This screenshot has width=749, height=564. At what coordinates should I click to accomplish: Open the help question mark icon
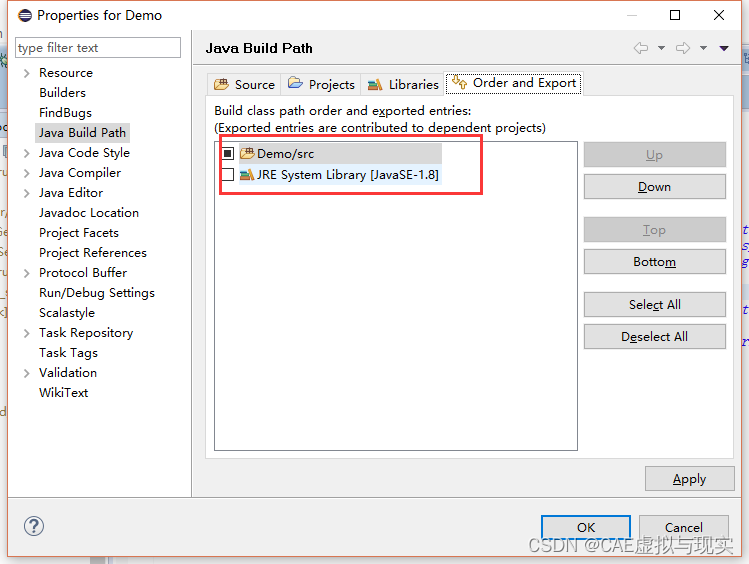34,526
